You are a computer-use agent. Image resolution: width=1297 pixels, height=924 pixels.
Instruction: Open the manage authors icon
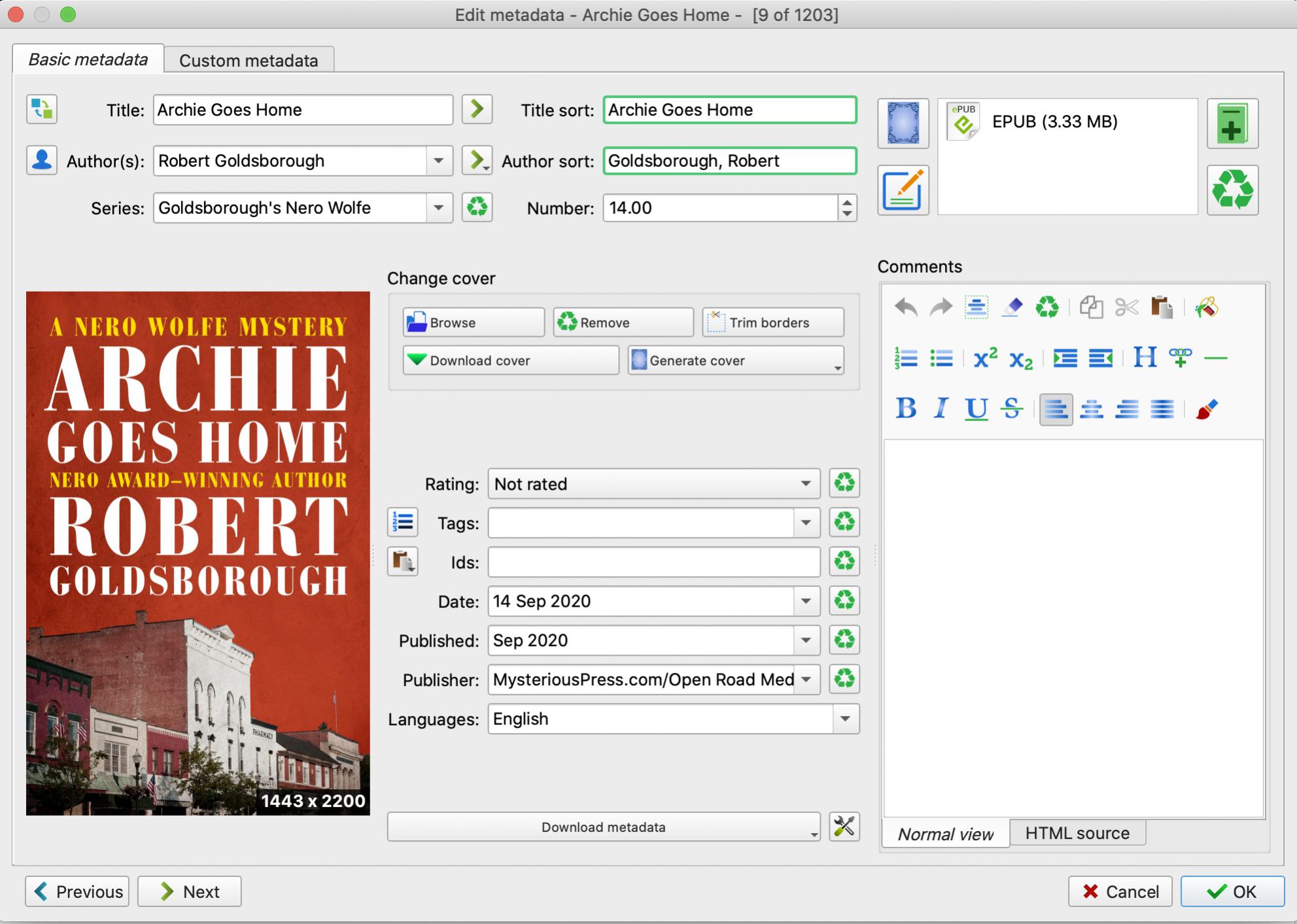pos(42,160)
